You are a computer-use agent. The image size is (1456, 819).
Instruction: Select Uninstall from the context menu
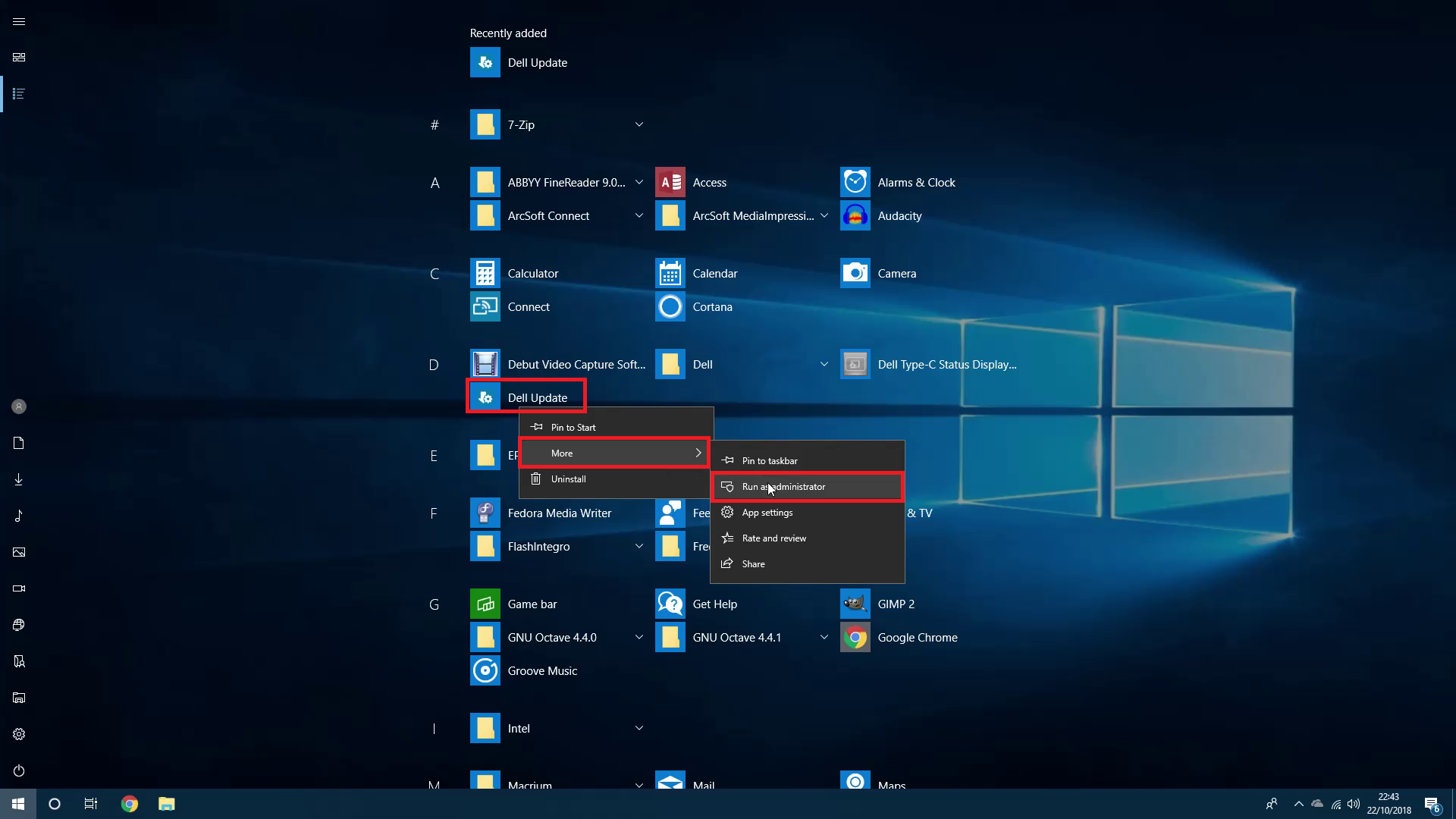[616, 479]
